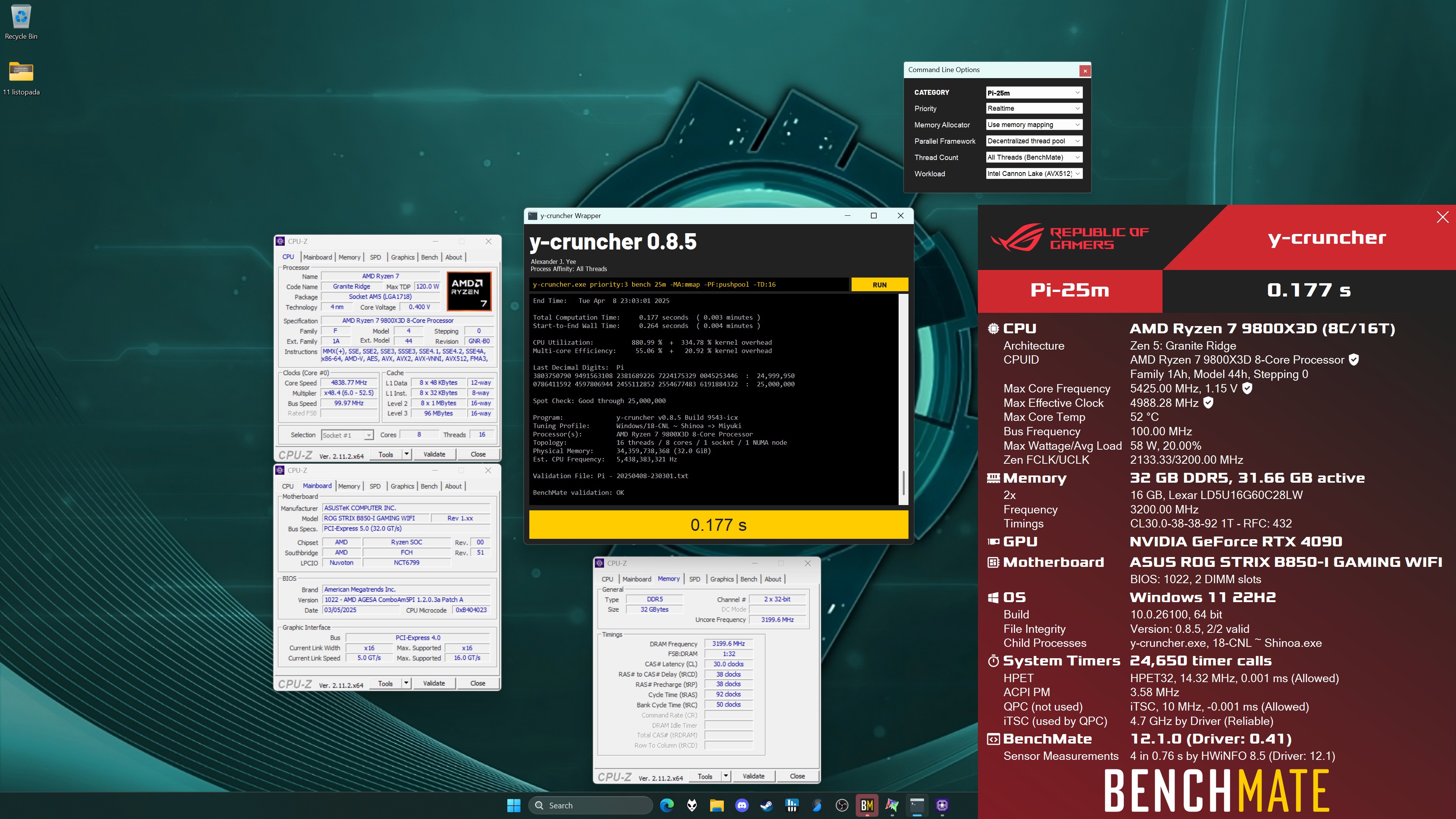Click verified shield next to CPUID line
Image resolution: width=1456 pixels, height=819 pixels.
[x=1354, y=359]
